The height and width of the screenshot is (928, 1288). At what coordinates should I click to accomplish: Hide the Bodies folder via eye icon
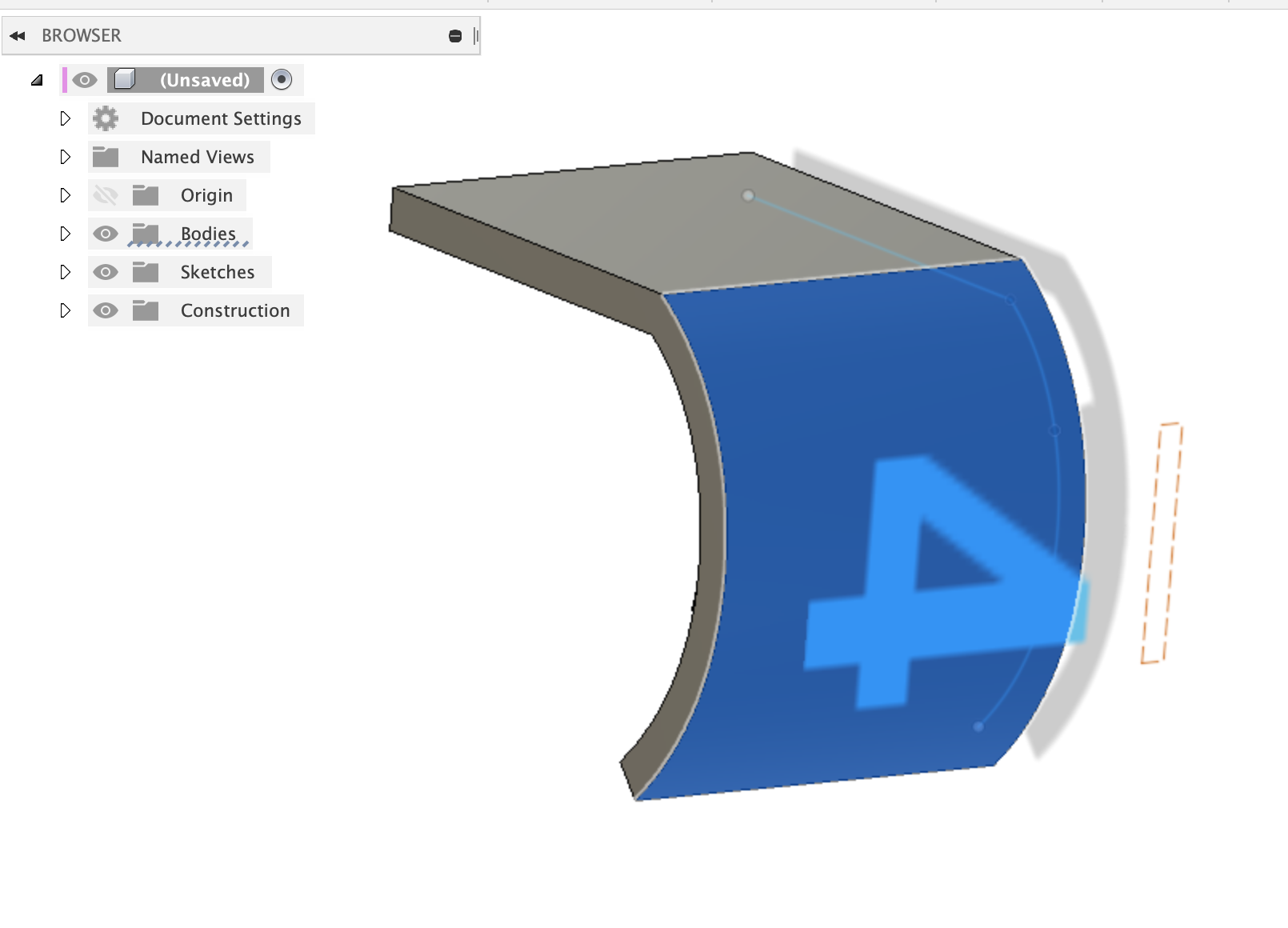point(106,234)
